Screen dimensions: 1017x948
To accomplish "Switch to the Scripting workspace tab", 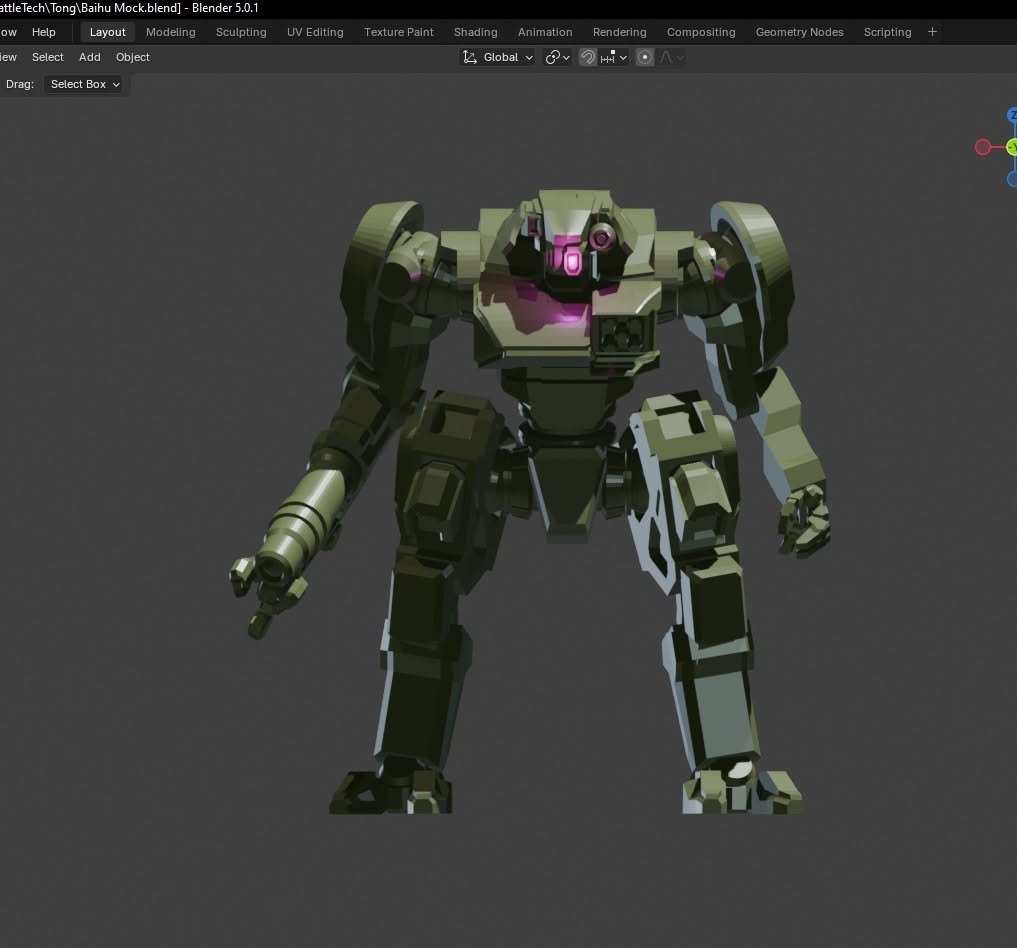I will pos(887,32).
